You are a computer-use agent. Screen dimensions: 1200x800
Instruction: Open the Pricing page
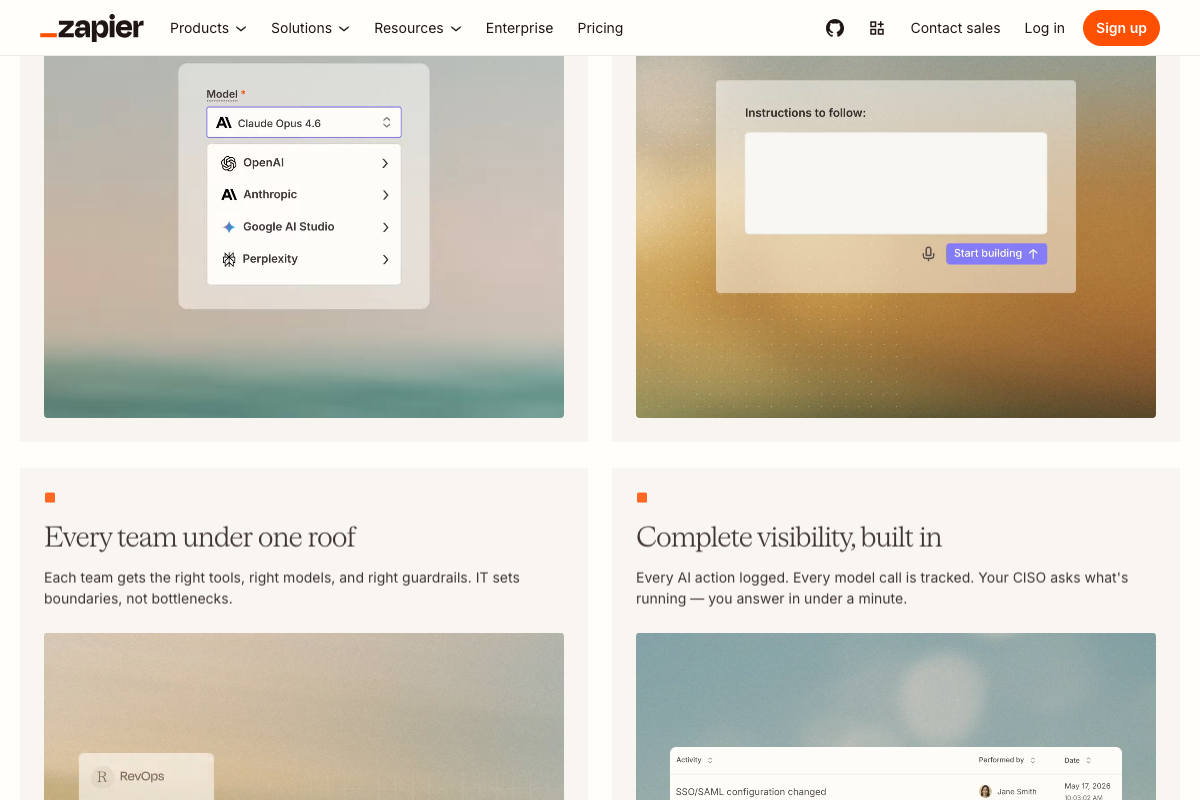pyautogui.click(x=600, y=28)
